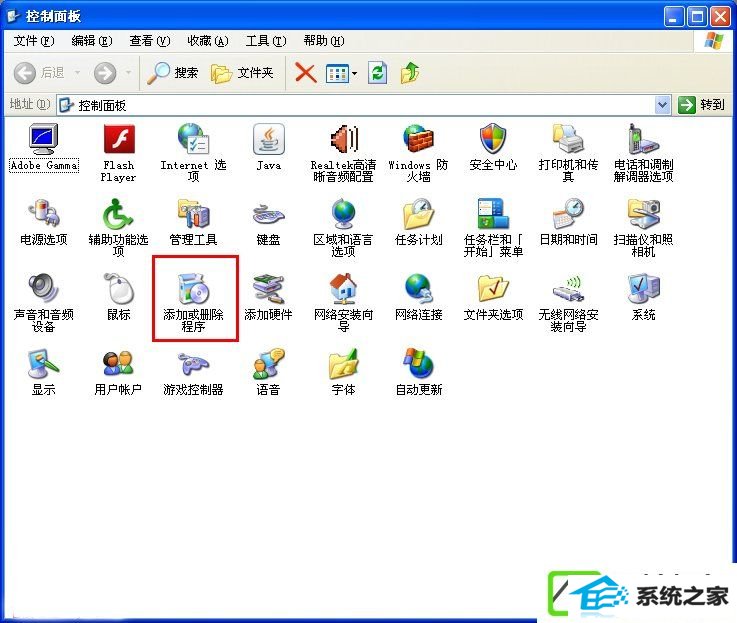This screenshot has width=737, height=623.
Task: Click the 搜索 search toolbar button
Action: pos(172,73)
